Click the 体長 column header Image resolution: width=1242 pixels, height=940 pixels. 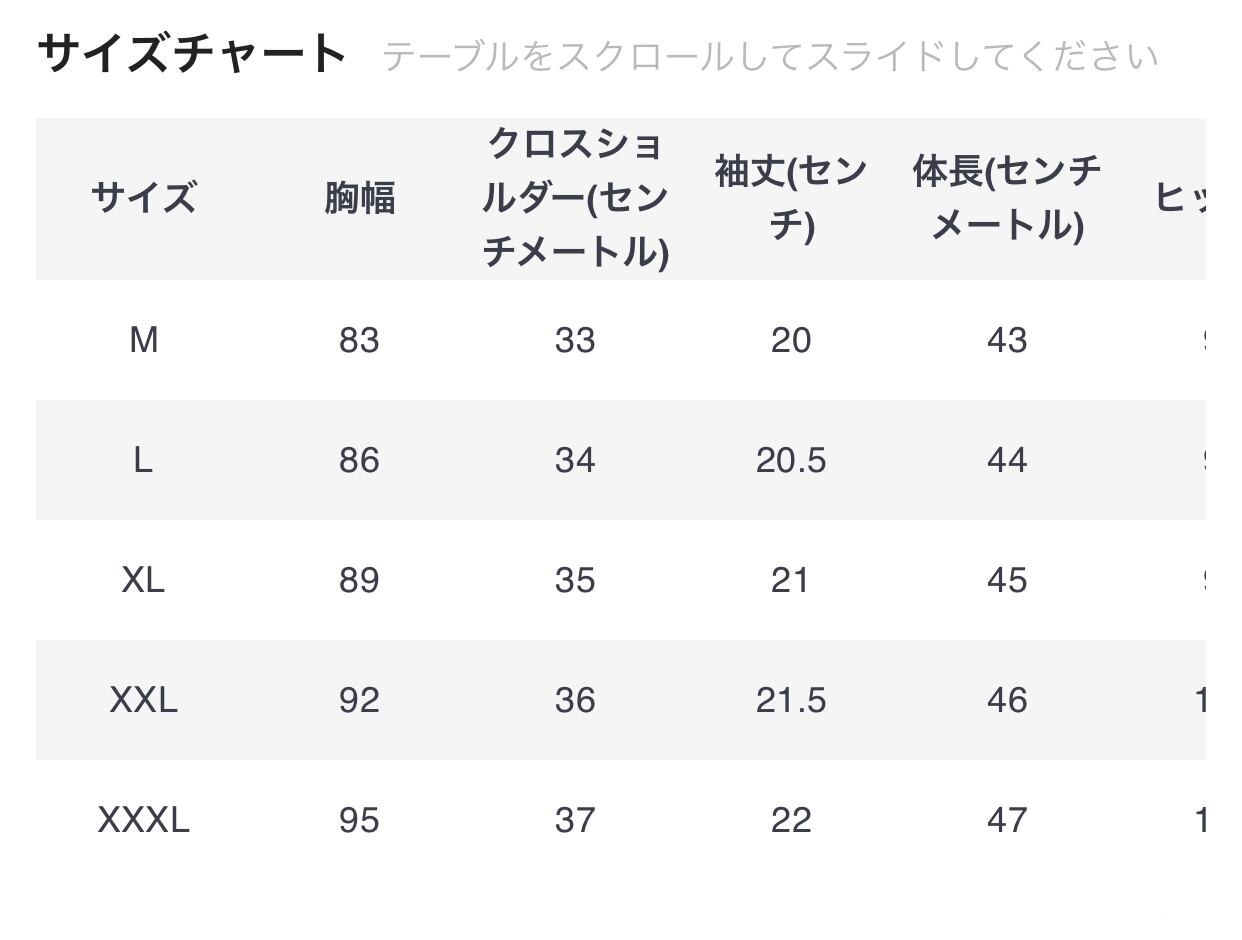point(1006,198)
